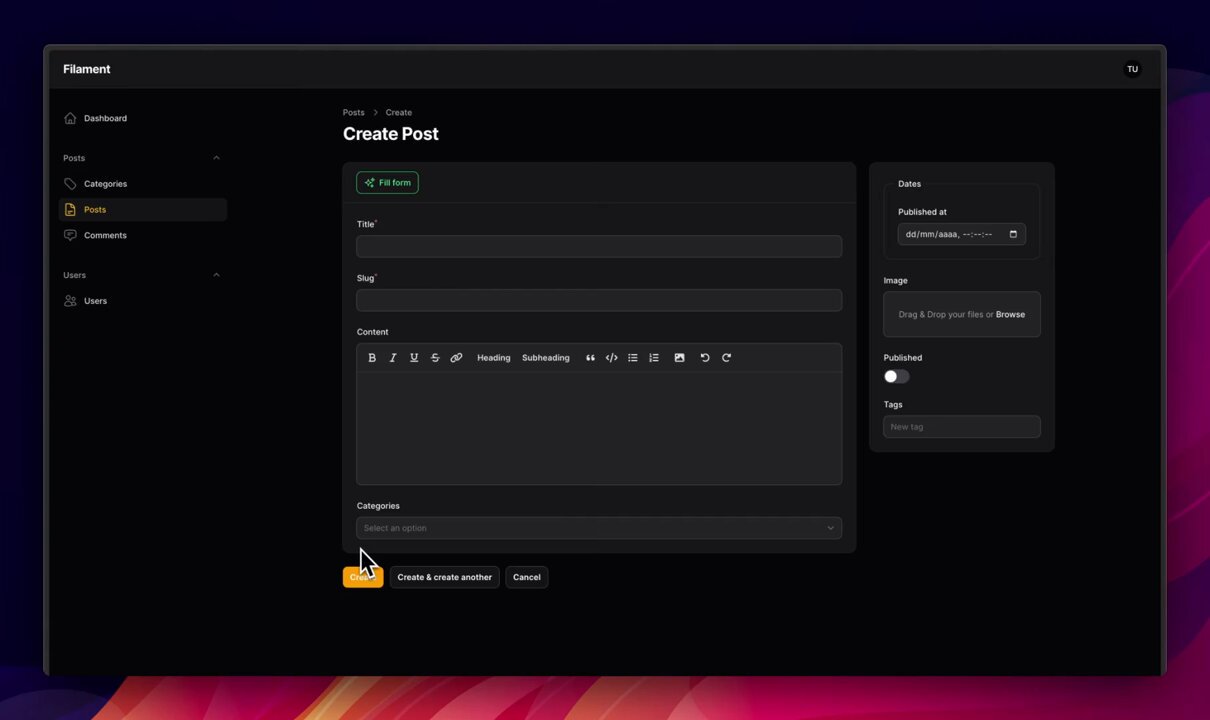Browse files for Image upload

point(1010,315)
